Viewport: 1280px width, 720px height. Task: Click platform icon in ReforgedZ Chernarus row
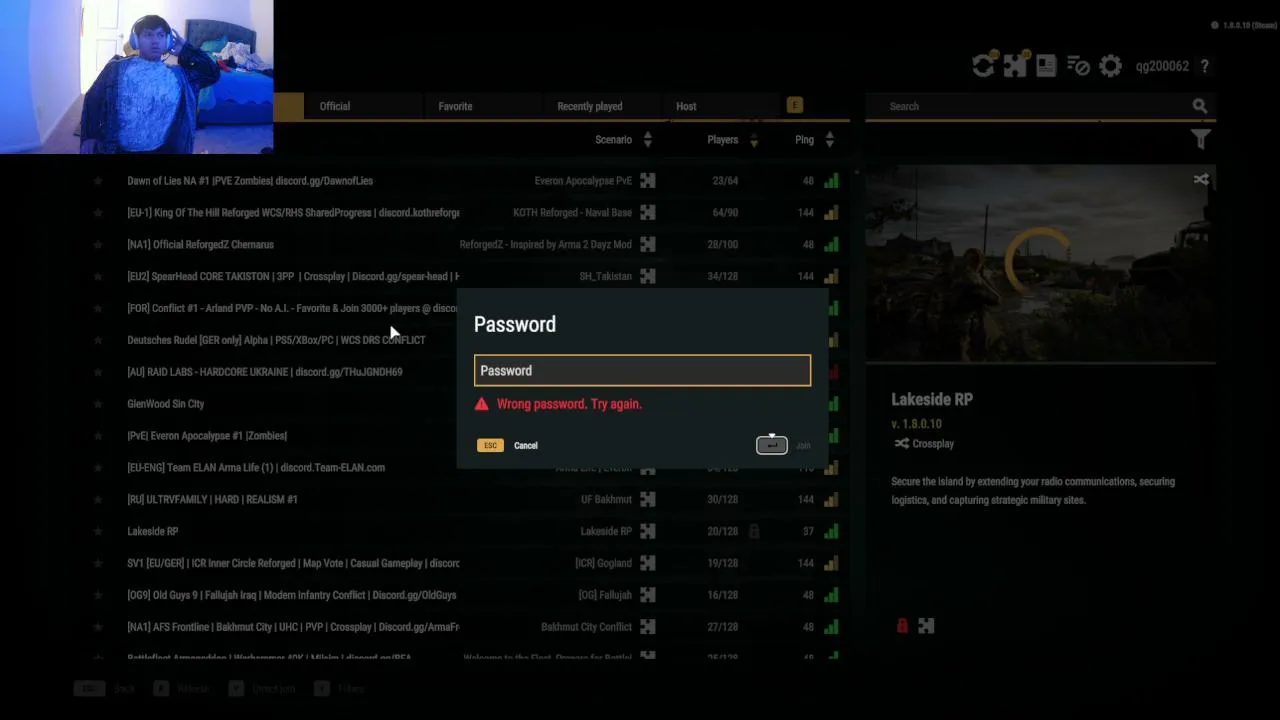648,244
